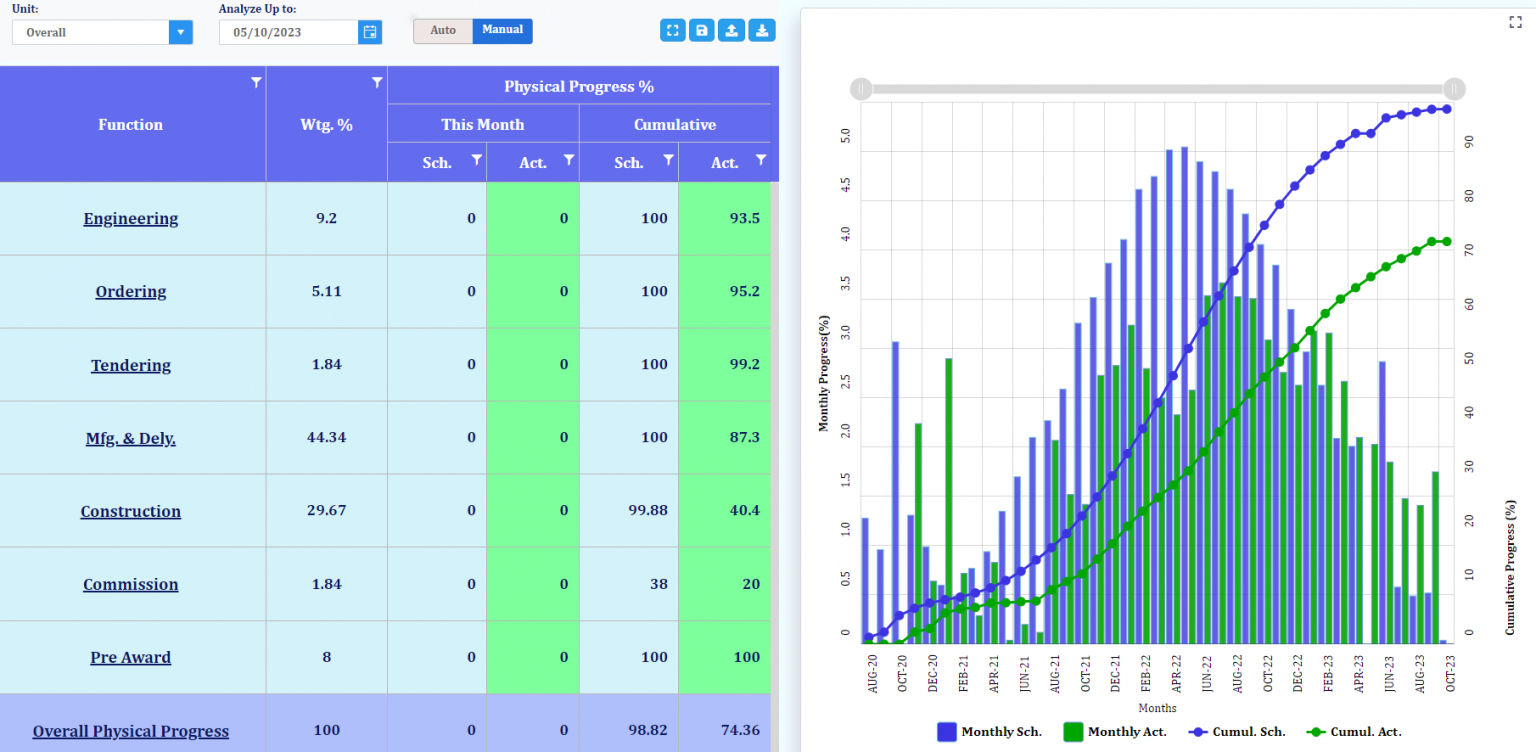This screenshot has height=752, width=1536.
Task: Expand the chart to fullscreen
Action: tap(1515, 22)
